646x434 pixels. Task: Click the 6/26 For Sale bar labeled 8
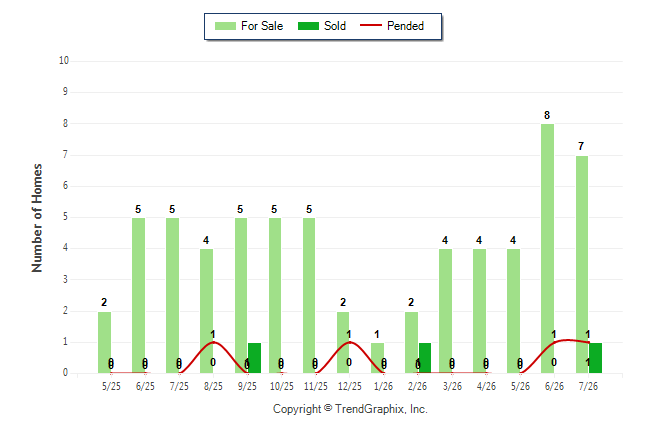[x=547, y=249]
